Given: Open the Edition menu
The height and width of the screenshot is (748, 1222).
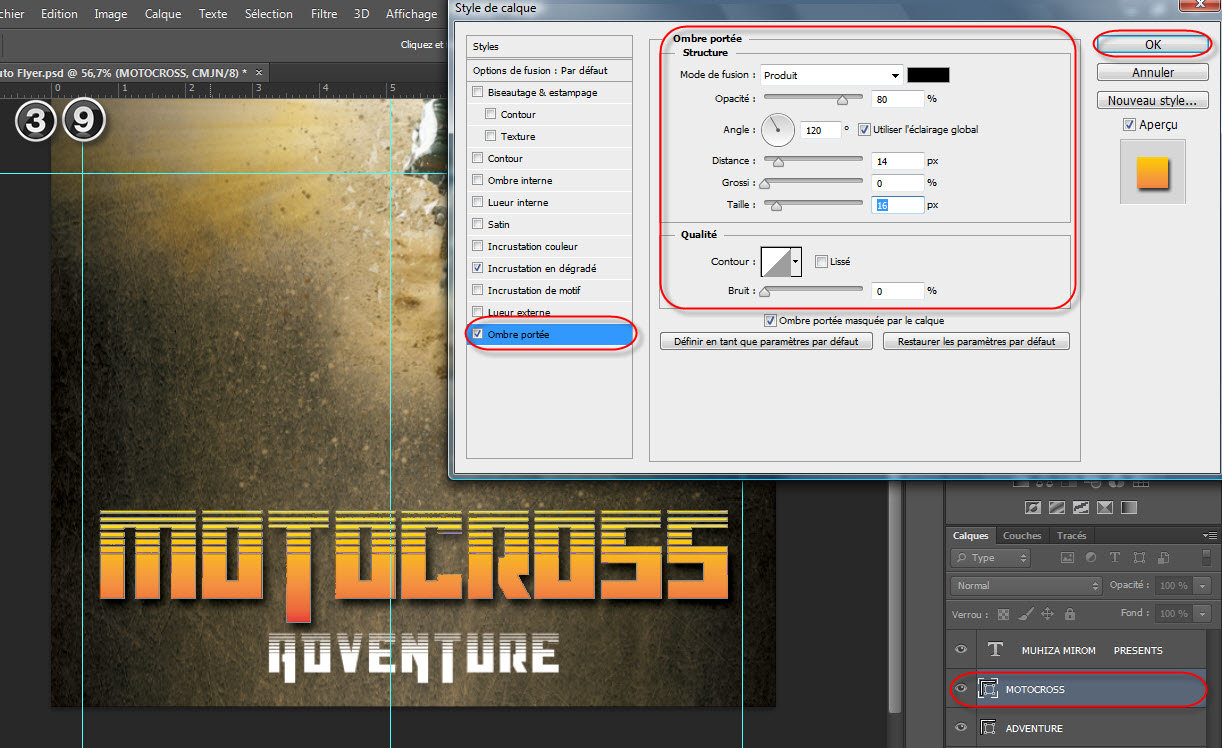Looking at the screenshot, I should click(59, 14).
